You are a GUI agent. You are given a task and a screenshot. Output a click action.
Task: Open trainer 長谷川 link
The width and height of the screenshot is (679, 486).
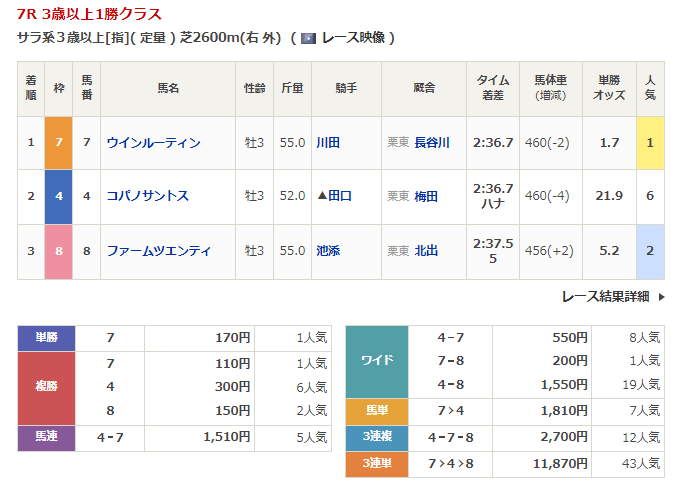point(431,143)
